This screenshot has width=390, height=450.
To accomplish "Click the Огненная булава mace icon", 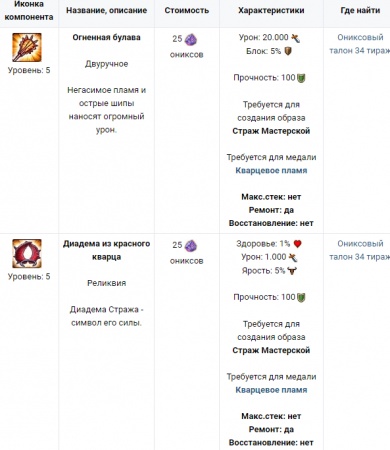I will tap(27, 47).
